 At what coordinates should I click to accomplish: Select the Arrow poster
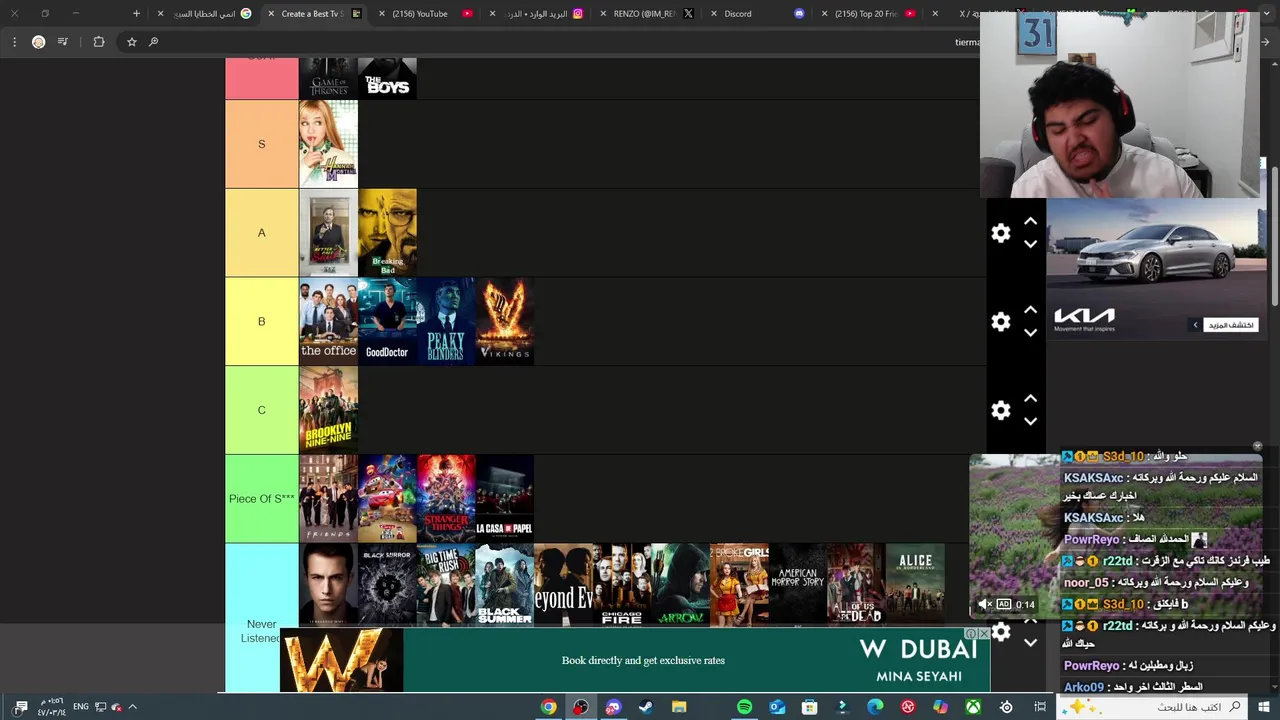(681, 585)
